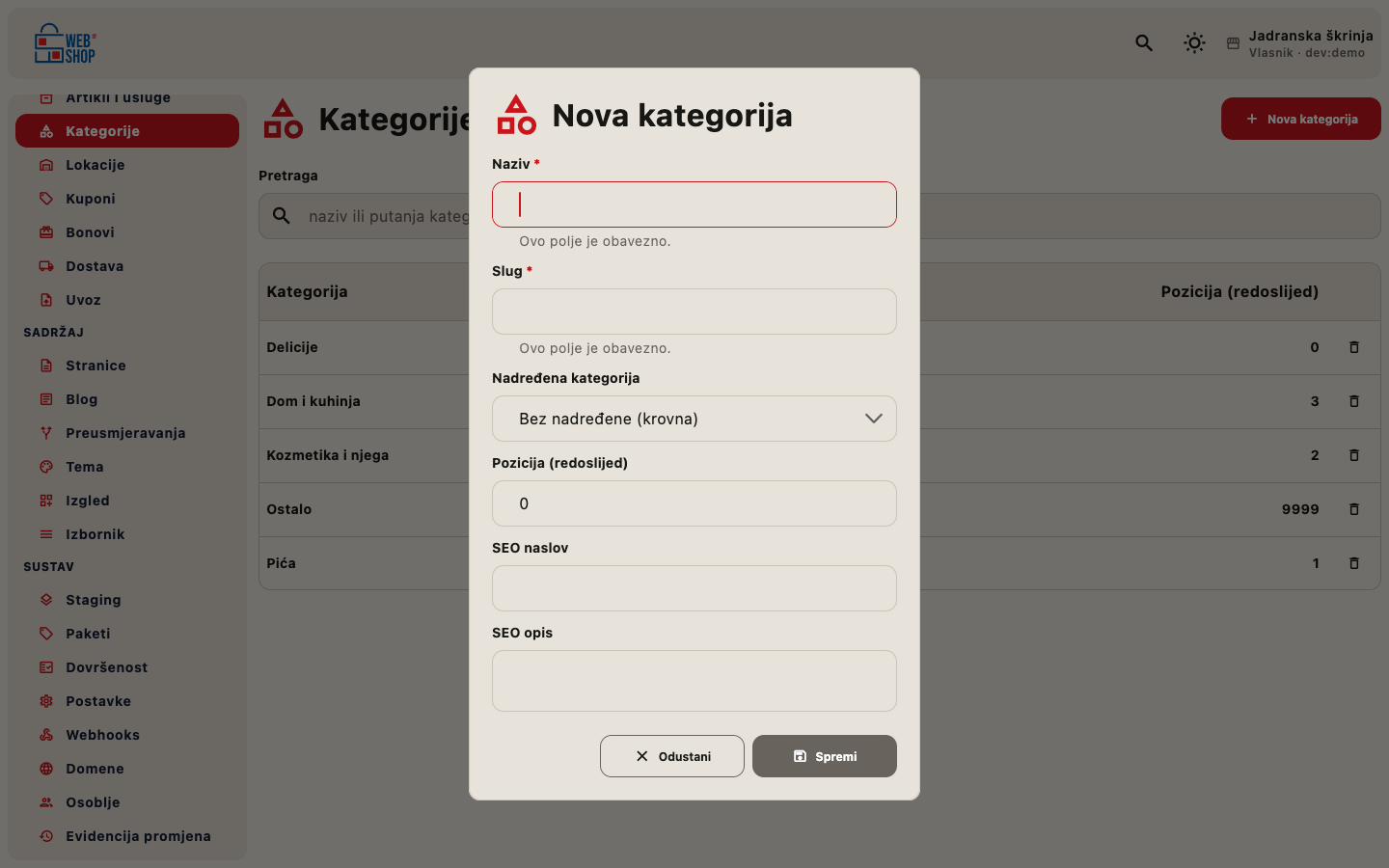Open Jadranska škrinja store account menu
1389x868 pixels.
point(1299,43)
